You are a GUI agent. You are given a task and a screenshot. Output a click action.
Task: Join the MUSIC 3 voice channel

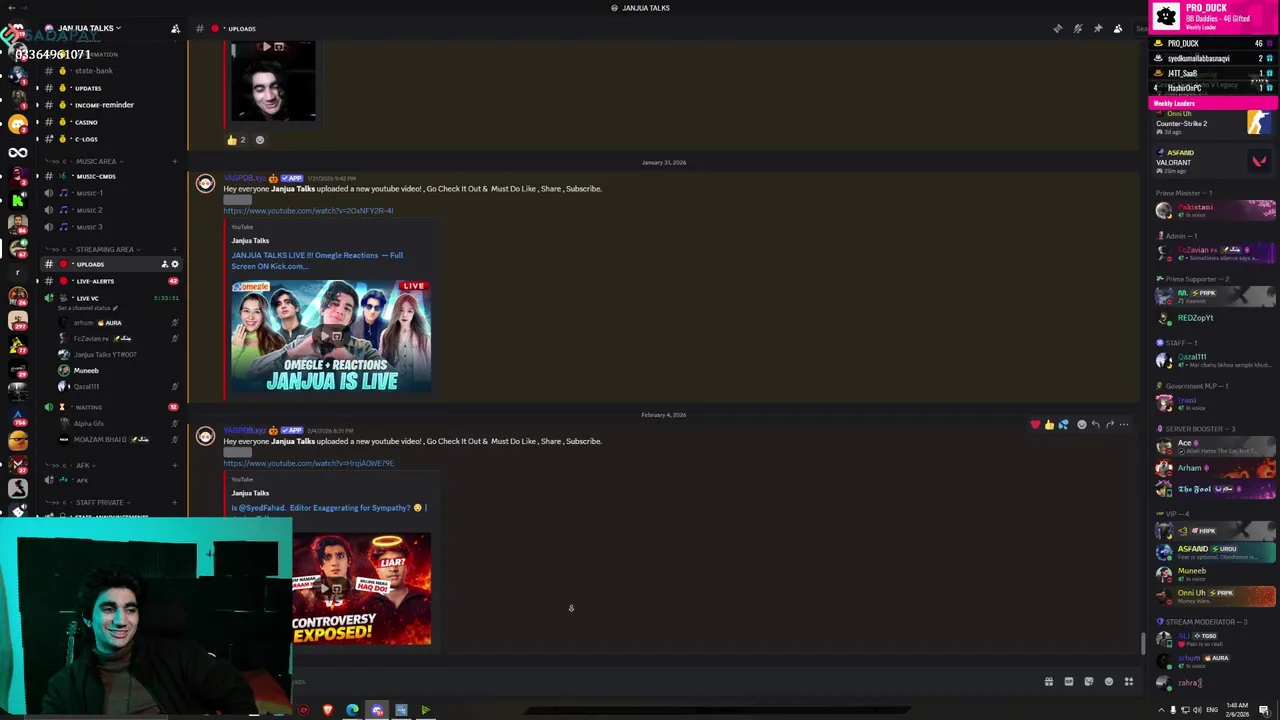coord(90,227)
